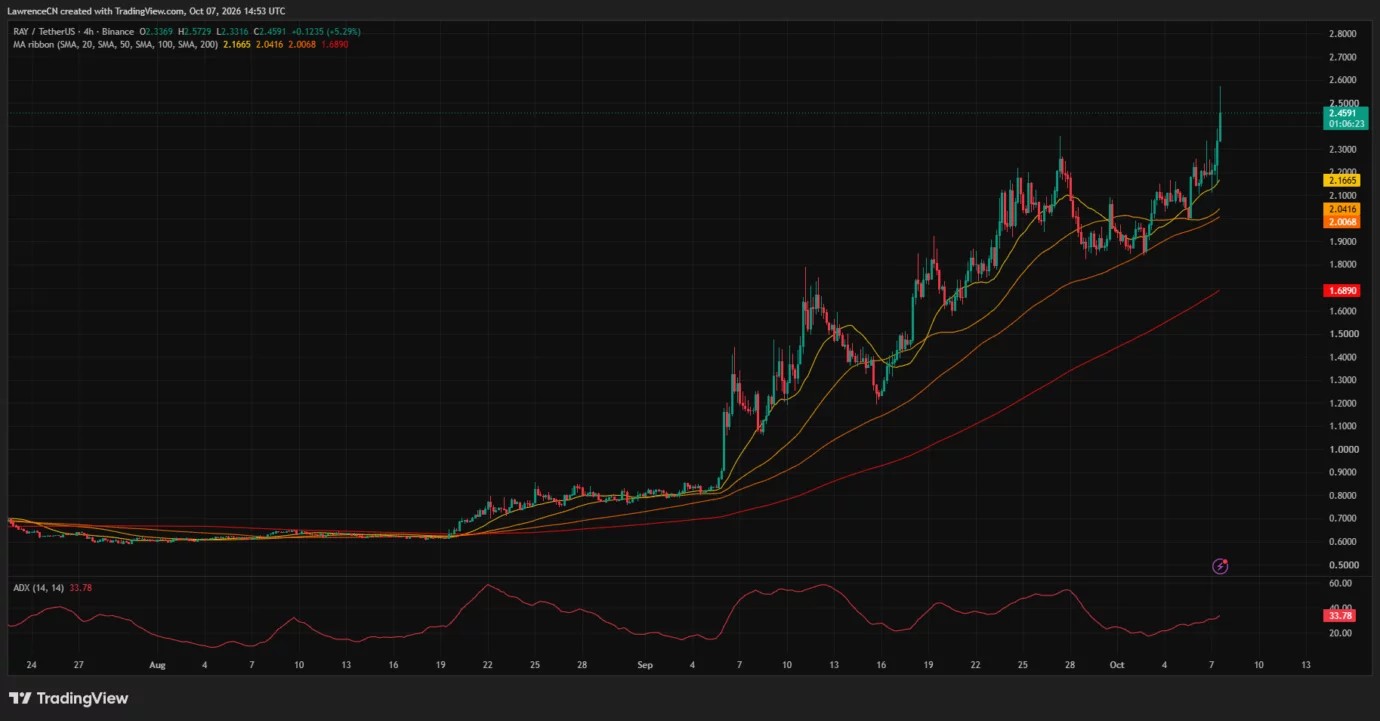The width and height of the screenshot is (1380, 721).
Task: Click the 0.5000 price scale tick
Action: 1342,565
